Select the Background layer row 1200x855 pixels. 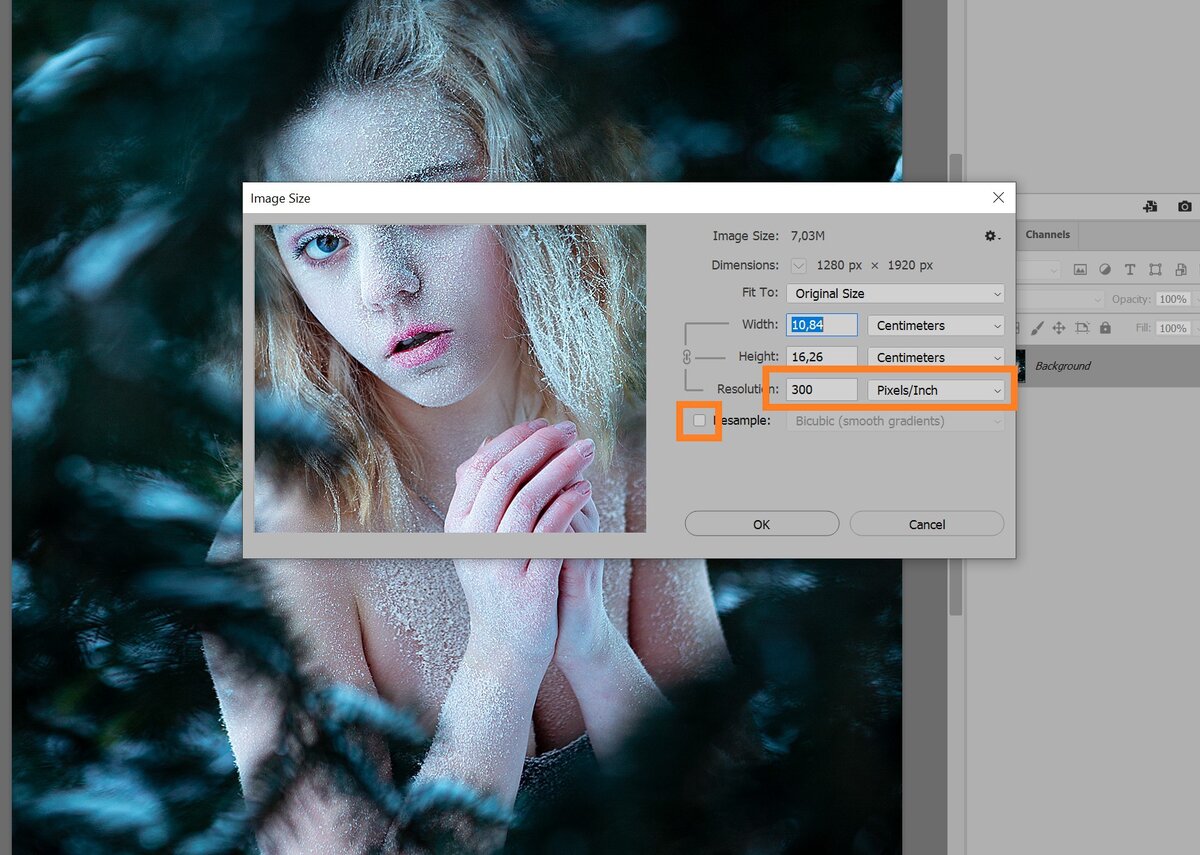(1107, 366)
